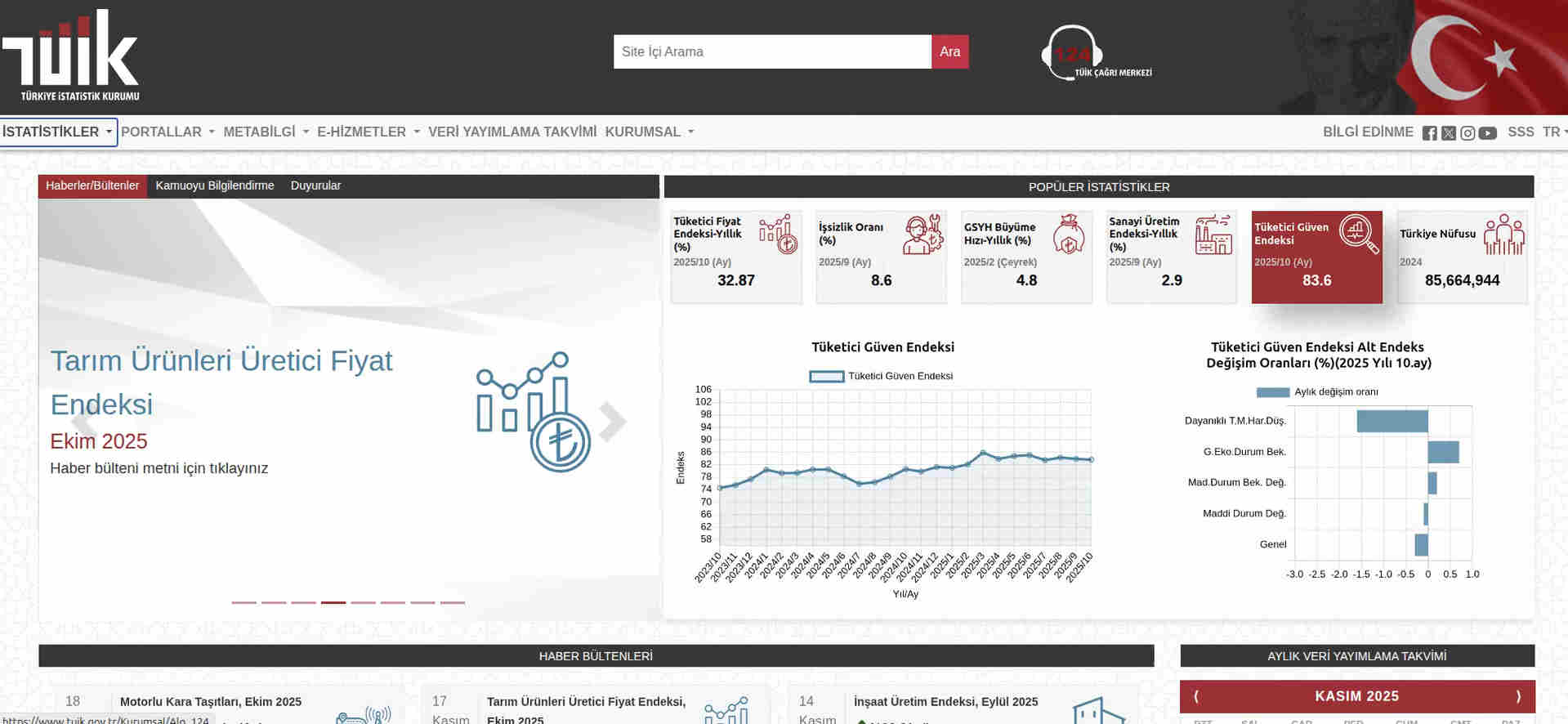Click the G.Eko.Durum Bek. bar
This screenshot has height=724, width=1568.
pyautogui.click(x=1443, y=452)
